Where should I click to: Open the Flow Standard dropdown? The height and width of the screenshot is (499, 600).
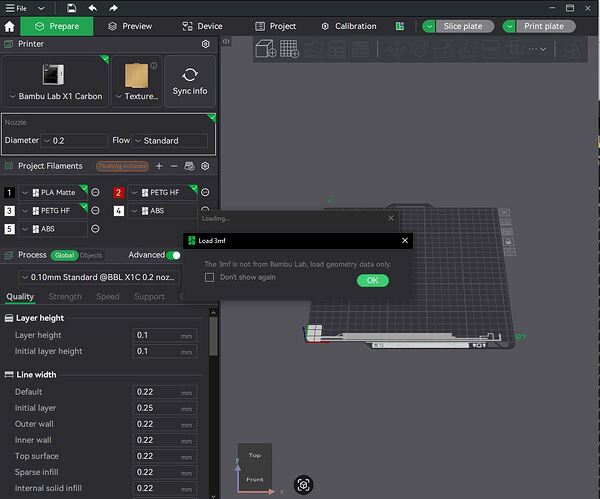(x=170, y=141)
